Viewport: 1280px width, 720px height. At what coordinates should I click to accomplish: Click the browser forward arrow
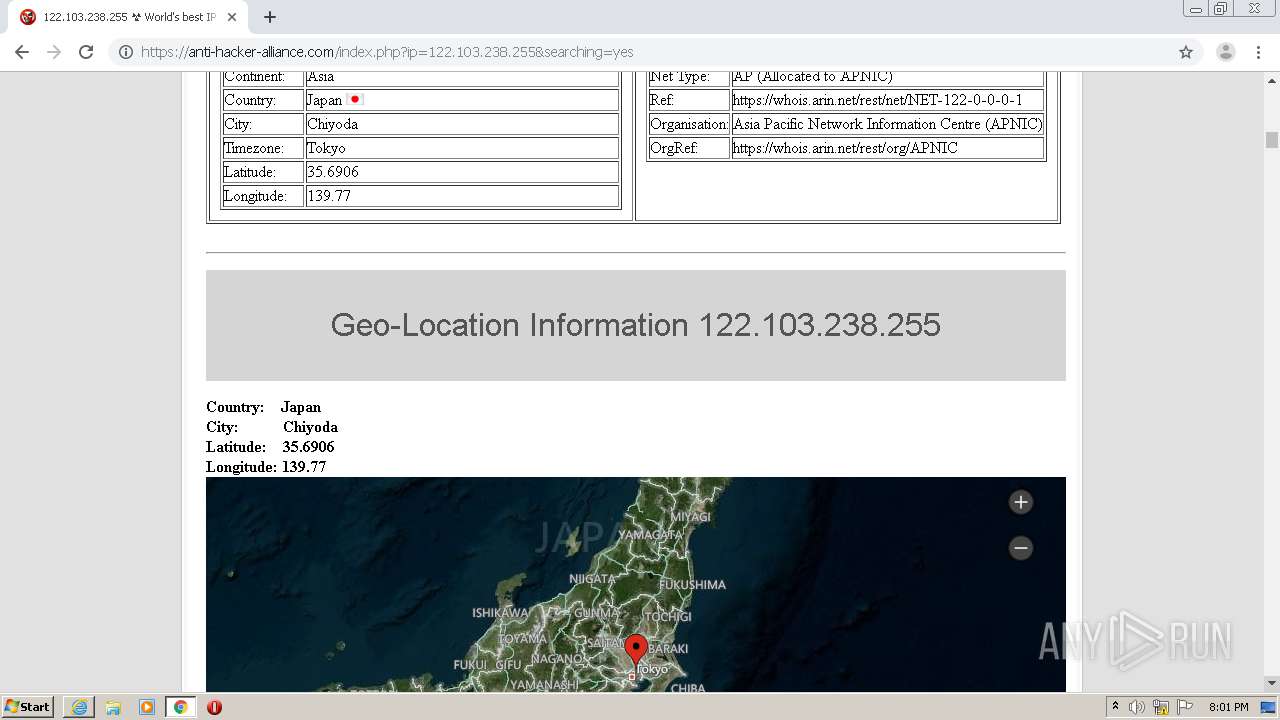[x=54, y=52]
